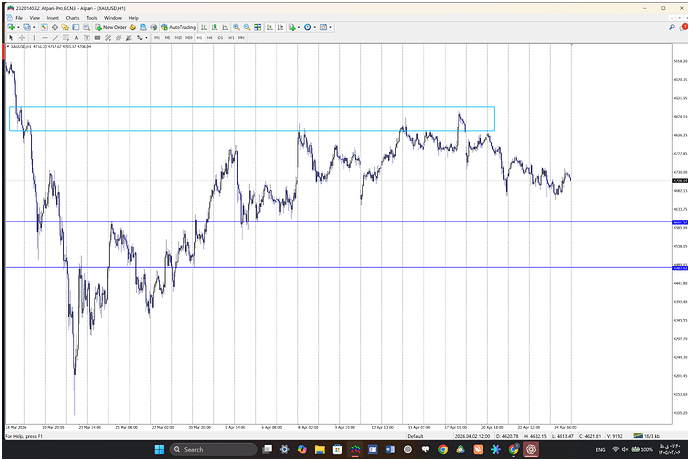Screen dimensions: 690x461
Task: Click the taskbar Search box
Action: coord(213,449)
